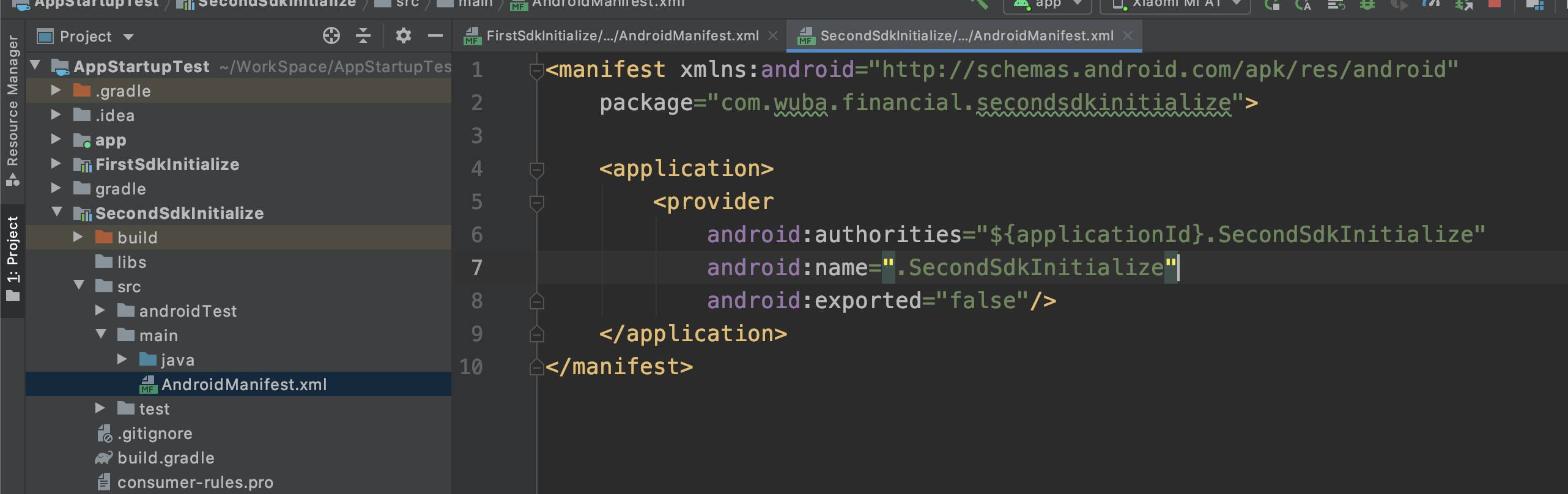Expand the .gradle folder
Viewport: 1568px width, 494px height.
pyautogui.click(x=56, y=90)
